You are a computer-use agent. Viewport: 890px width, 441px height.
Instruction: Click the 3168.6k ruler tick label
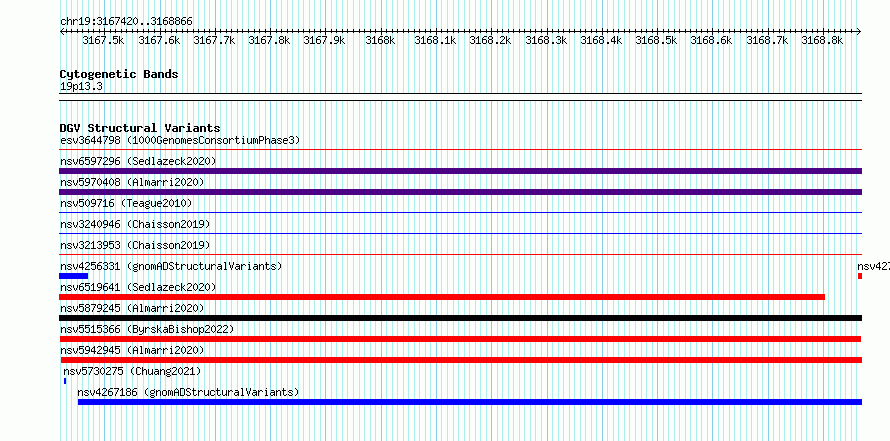711,40
